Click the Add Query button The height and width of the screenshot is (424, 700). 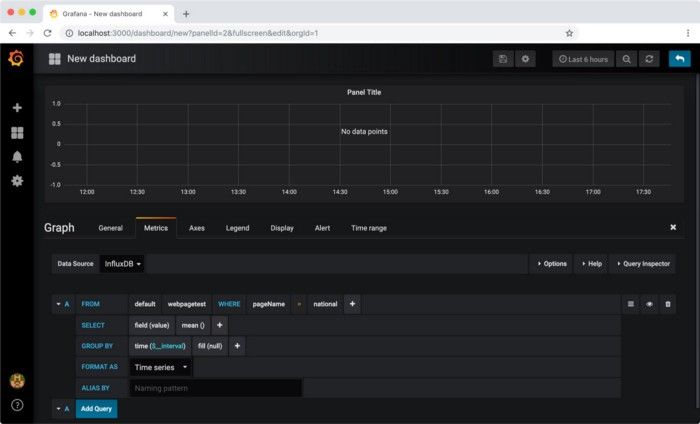click(x=96, y=409)
